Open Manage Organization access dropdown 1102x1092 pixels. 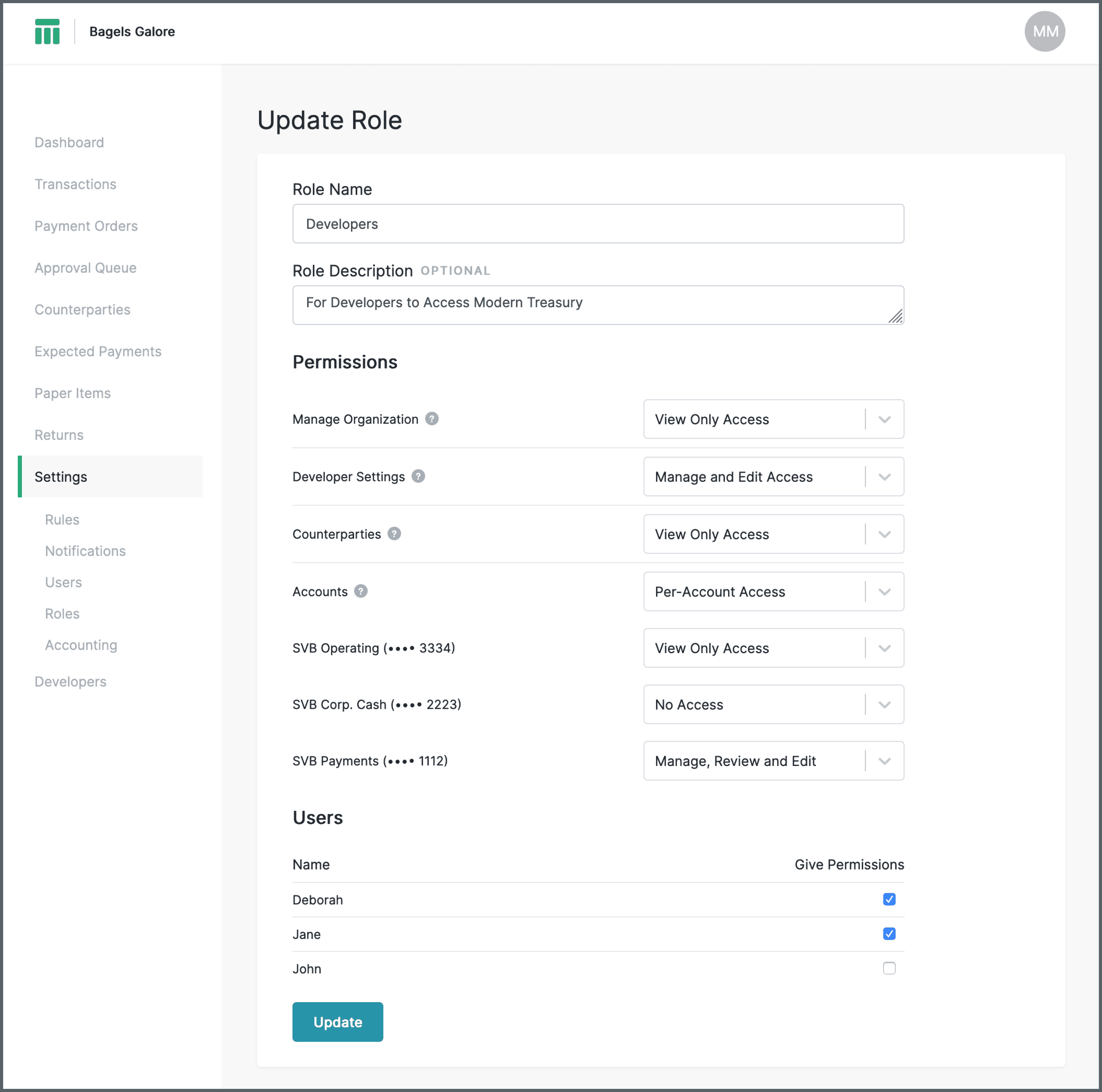click(x=773, y=419)
